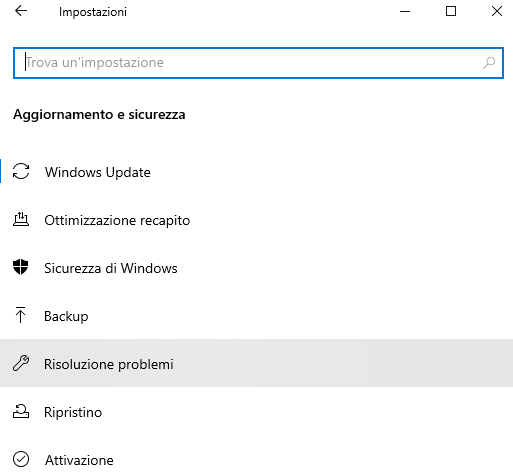
Task: Open the Windows Update section
Action: [x=256, y=172]
